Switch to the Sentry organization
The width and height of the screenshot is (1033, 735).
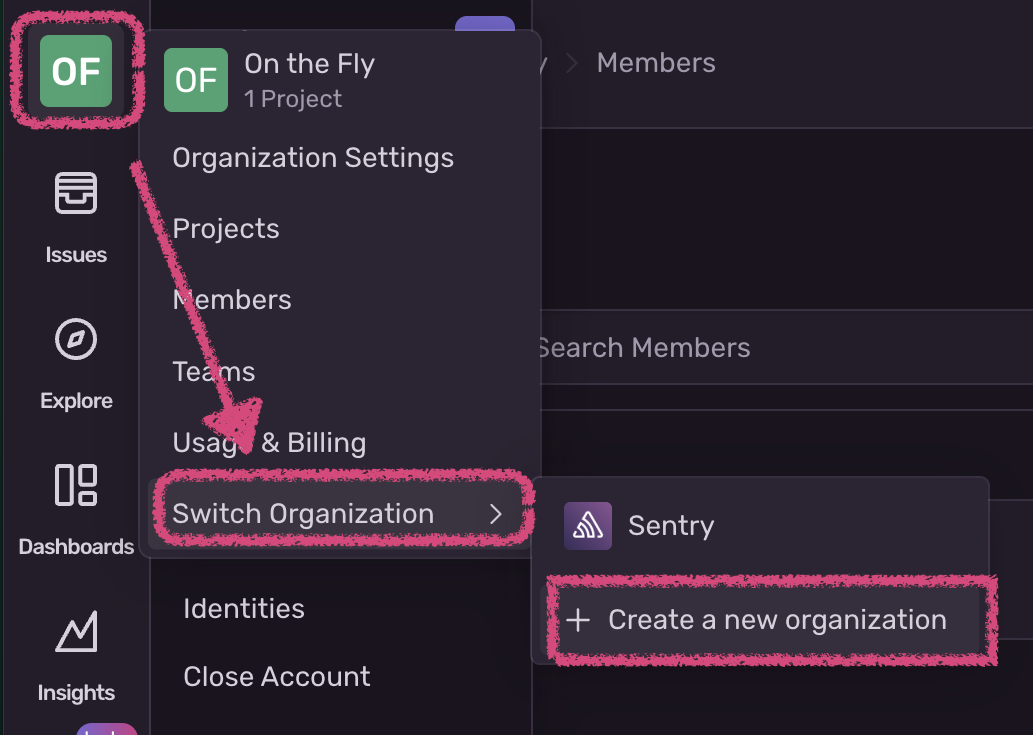(670, 526)
